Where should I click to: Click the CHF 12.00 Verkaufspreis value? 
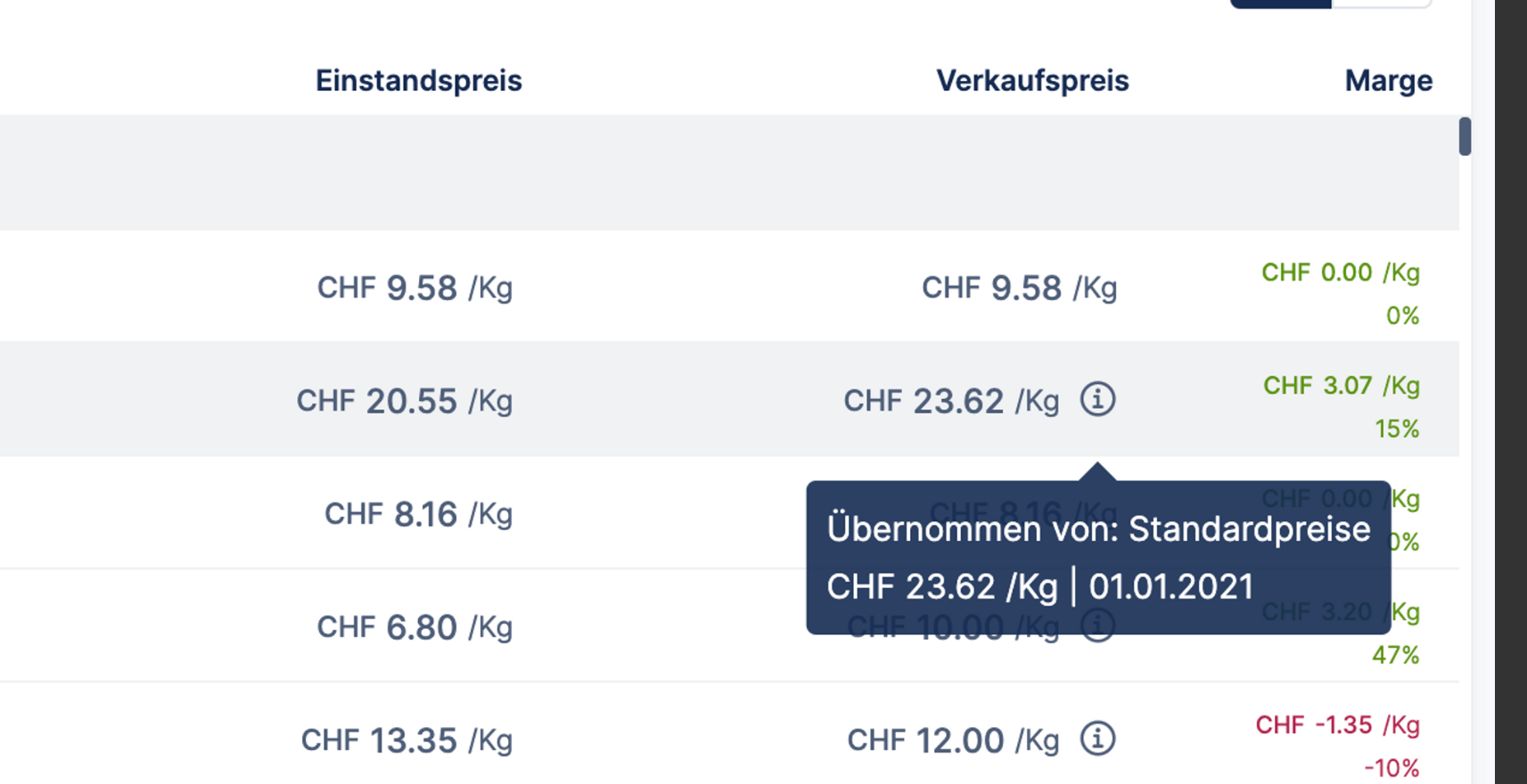tap(952, 740)
